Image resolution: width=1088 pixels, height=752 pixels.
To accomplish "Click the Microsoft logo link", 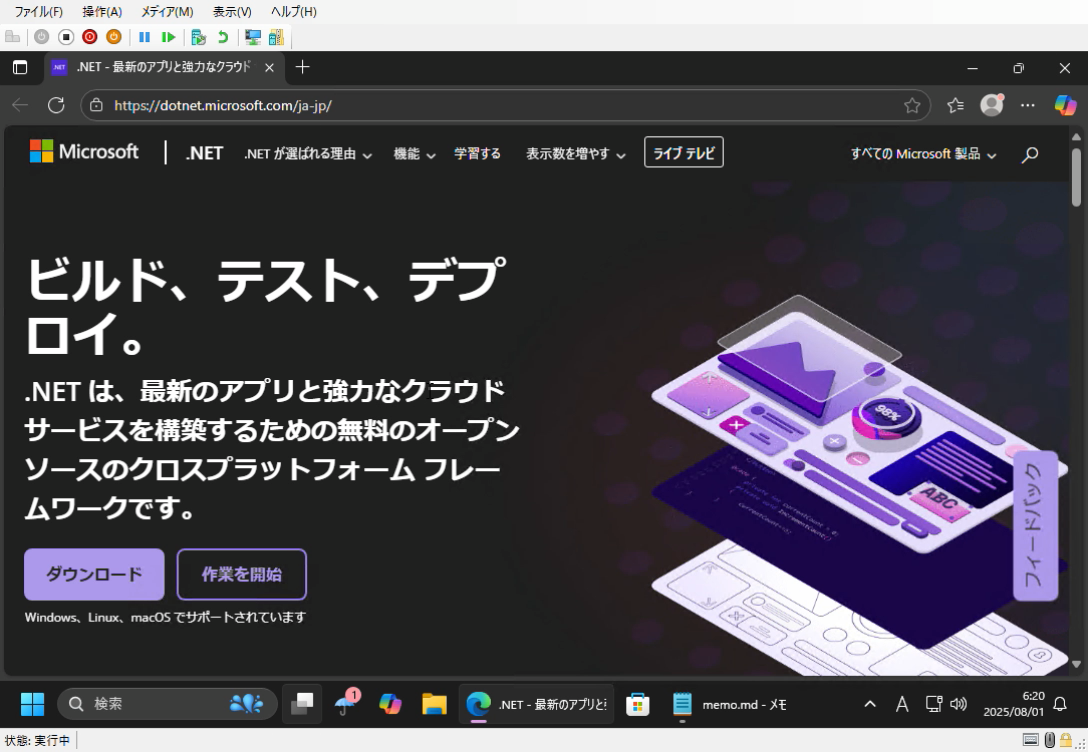I will pyautogui.click(x=84, y=151).
